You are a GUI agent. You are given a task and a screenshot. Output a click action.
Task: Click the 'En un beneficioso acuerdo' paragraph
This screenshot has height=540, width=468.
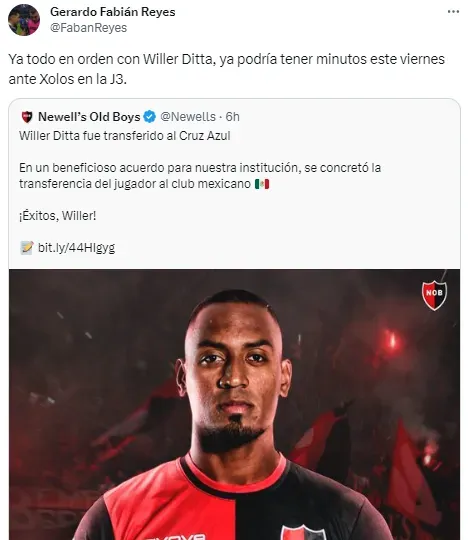coord(200,176)
